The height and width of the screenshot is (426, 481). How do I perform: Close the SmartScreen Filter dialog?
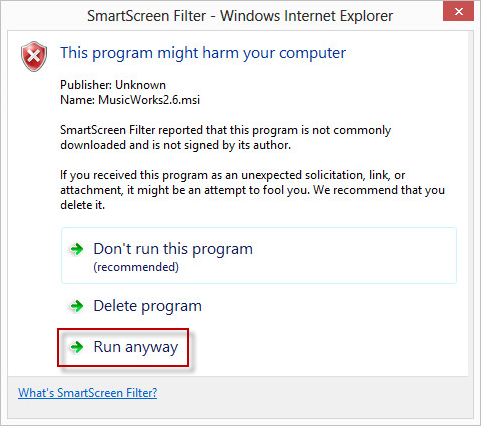(458, 12)
